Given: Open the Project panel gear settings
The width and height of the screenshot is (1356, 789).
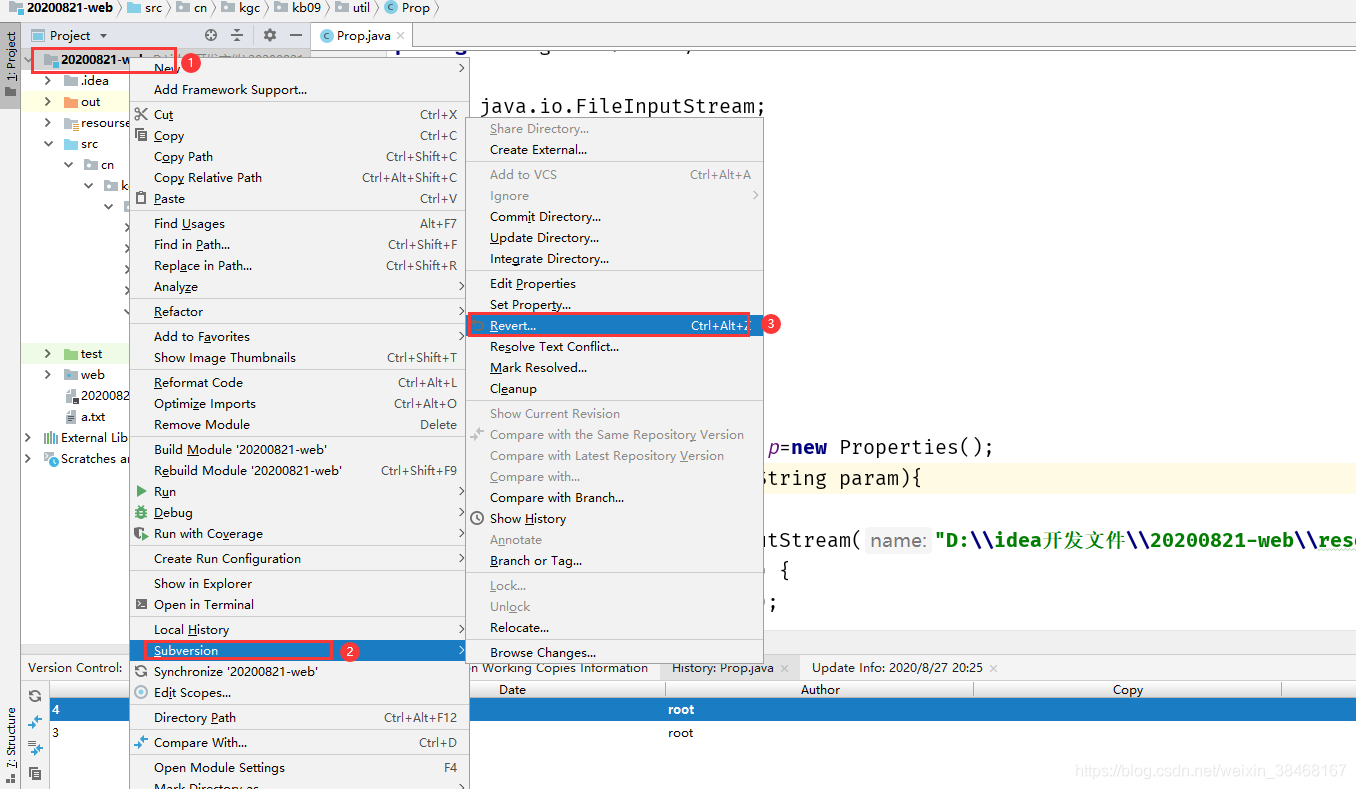Looking at the screenshot, I should click(x=270, y=35).
